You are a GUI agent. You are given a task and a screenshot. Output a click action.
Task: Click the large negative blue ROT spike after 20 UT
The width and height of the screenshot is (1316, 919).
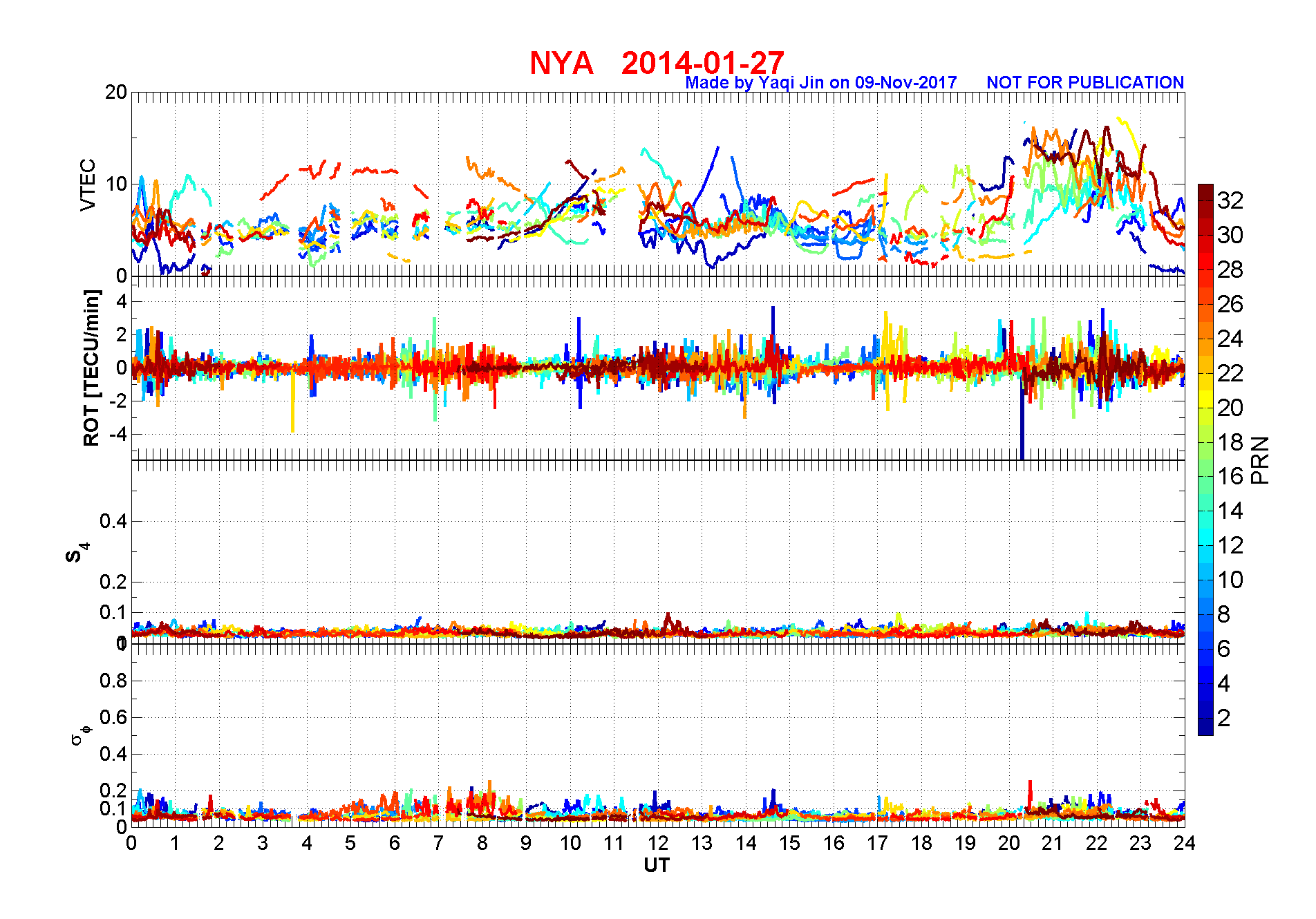[x=1022, y=421]
